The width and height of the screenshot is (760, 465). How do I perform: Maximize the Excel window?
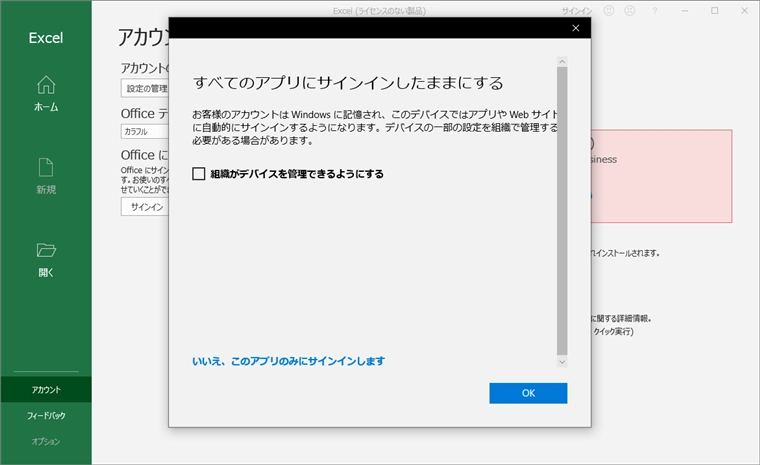714,11
